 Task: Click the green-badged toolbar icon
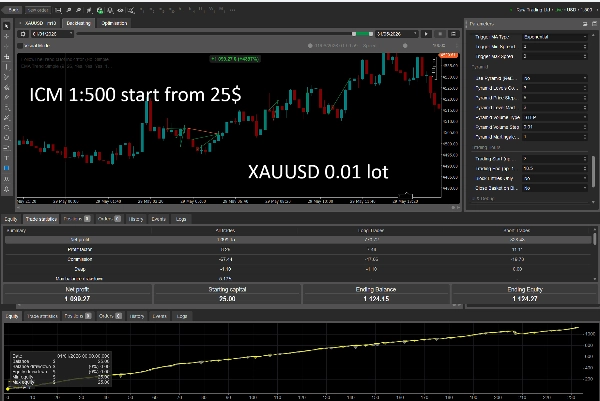[100, 10]
